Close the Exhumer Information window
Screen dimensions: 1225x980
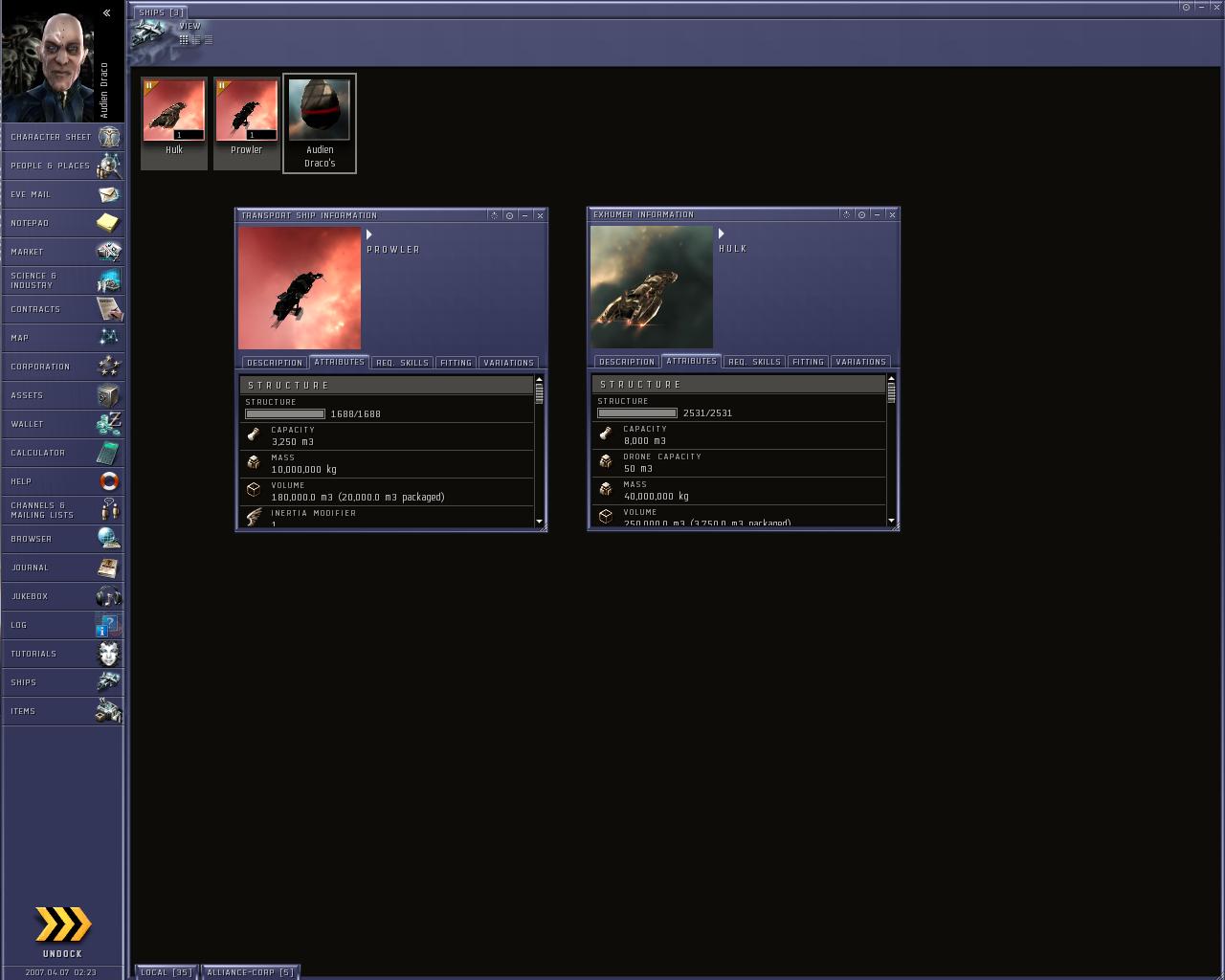pos(892,214)
